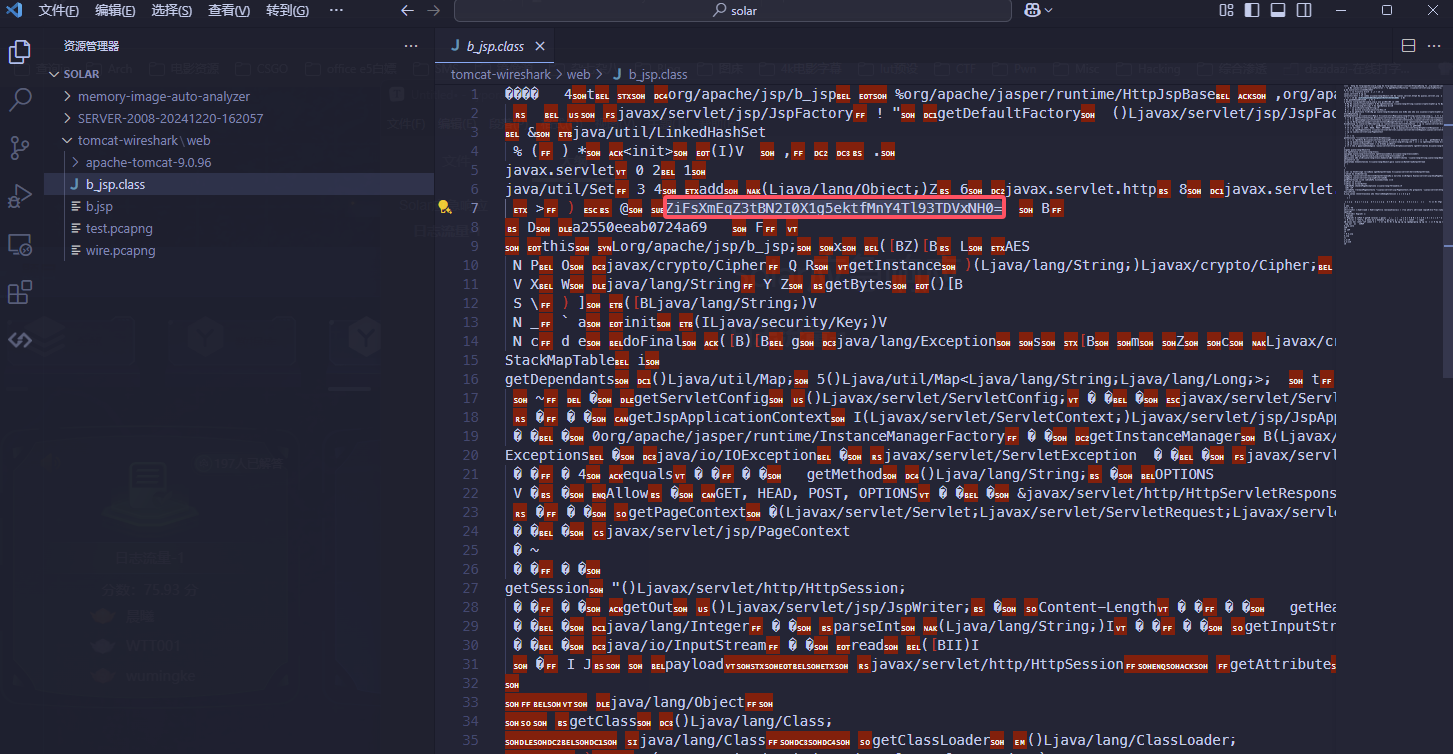Toggle the secondary side bar visibility

(x=1302, y=10)
